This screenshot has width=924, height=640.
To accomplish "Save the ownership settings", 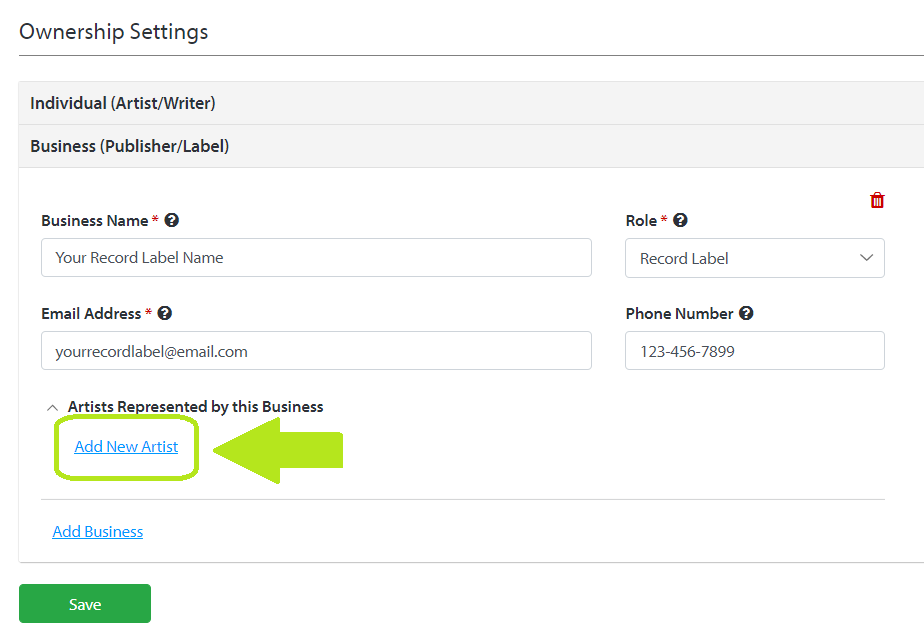I will coord(85,603).
